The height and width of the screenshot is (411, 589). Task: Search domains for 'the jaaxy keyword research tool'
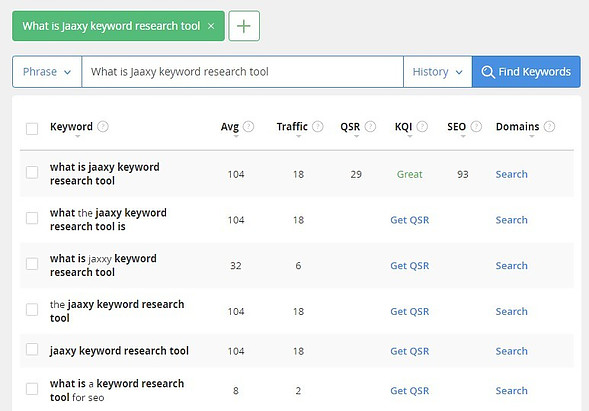pos(512,311)
